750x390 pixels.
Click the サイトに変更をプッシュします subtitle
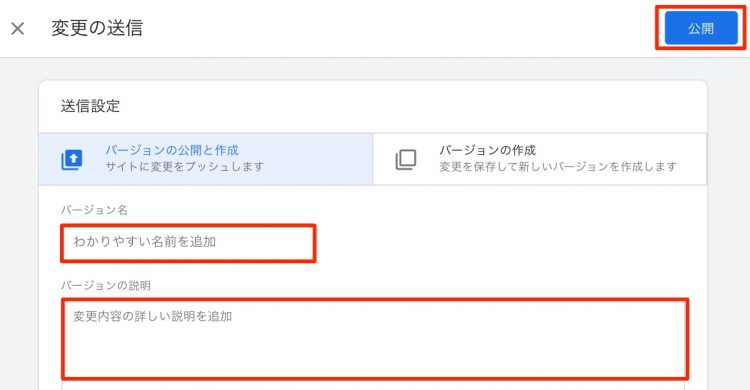(185, 167)
